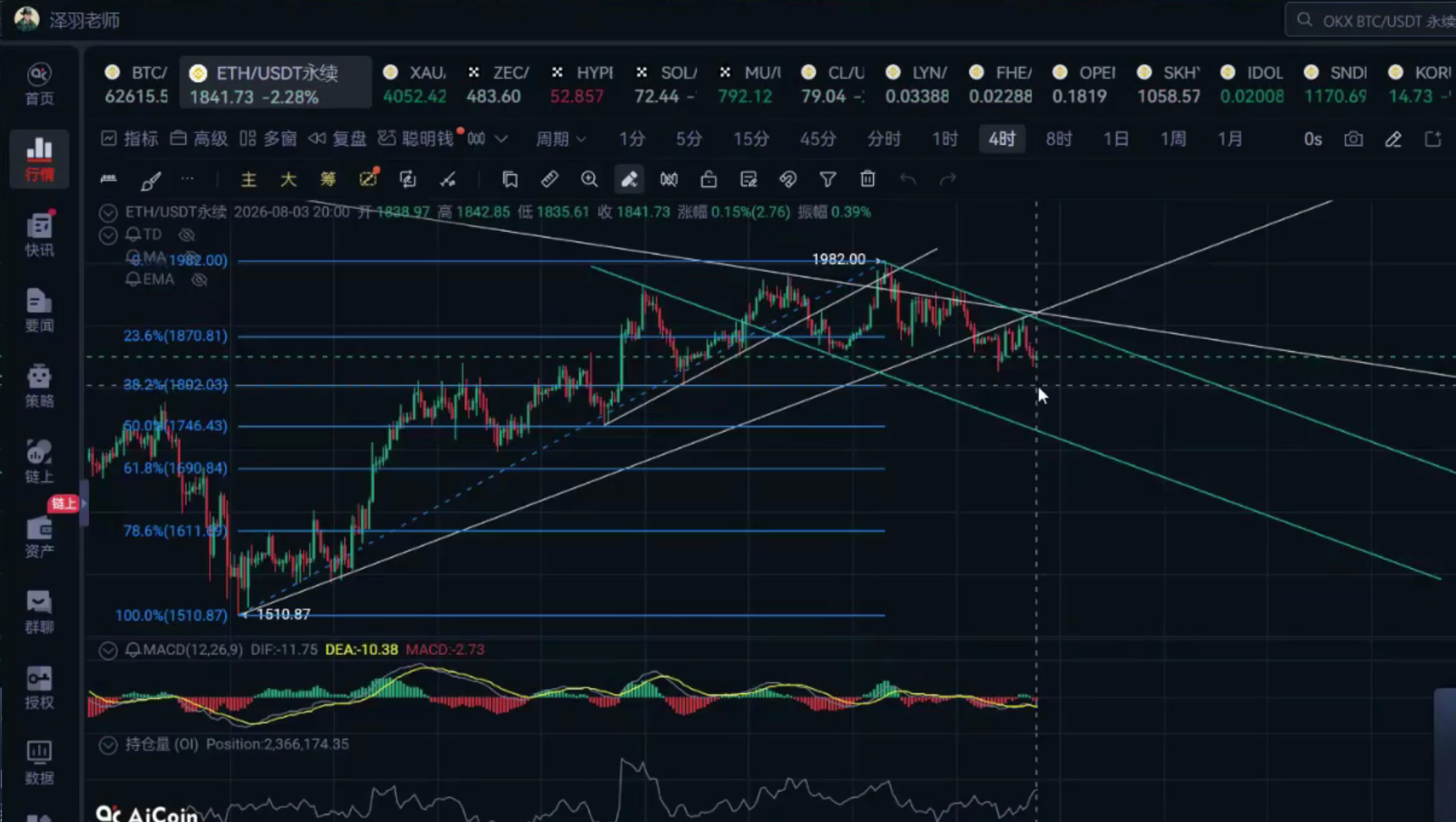Screen dimensions: 1456x822
Task: Select the ruler measure tool
Action: coord(549,179)
